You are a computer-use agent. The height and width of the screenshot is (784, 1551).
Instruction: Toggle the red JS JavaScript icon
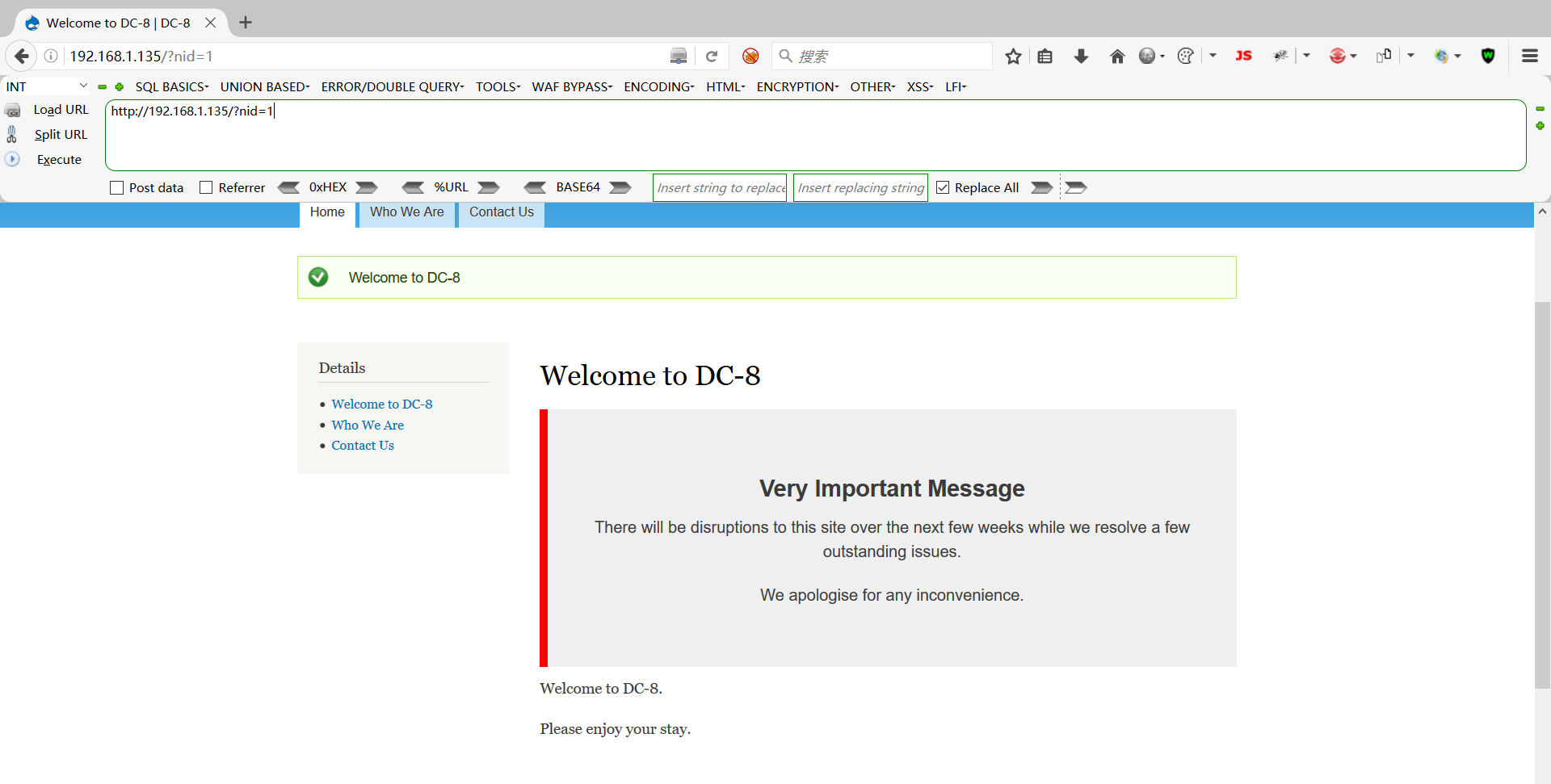pyautogui.click(x=1243, y=56)
